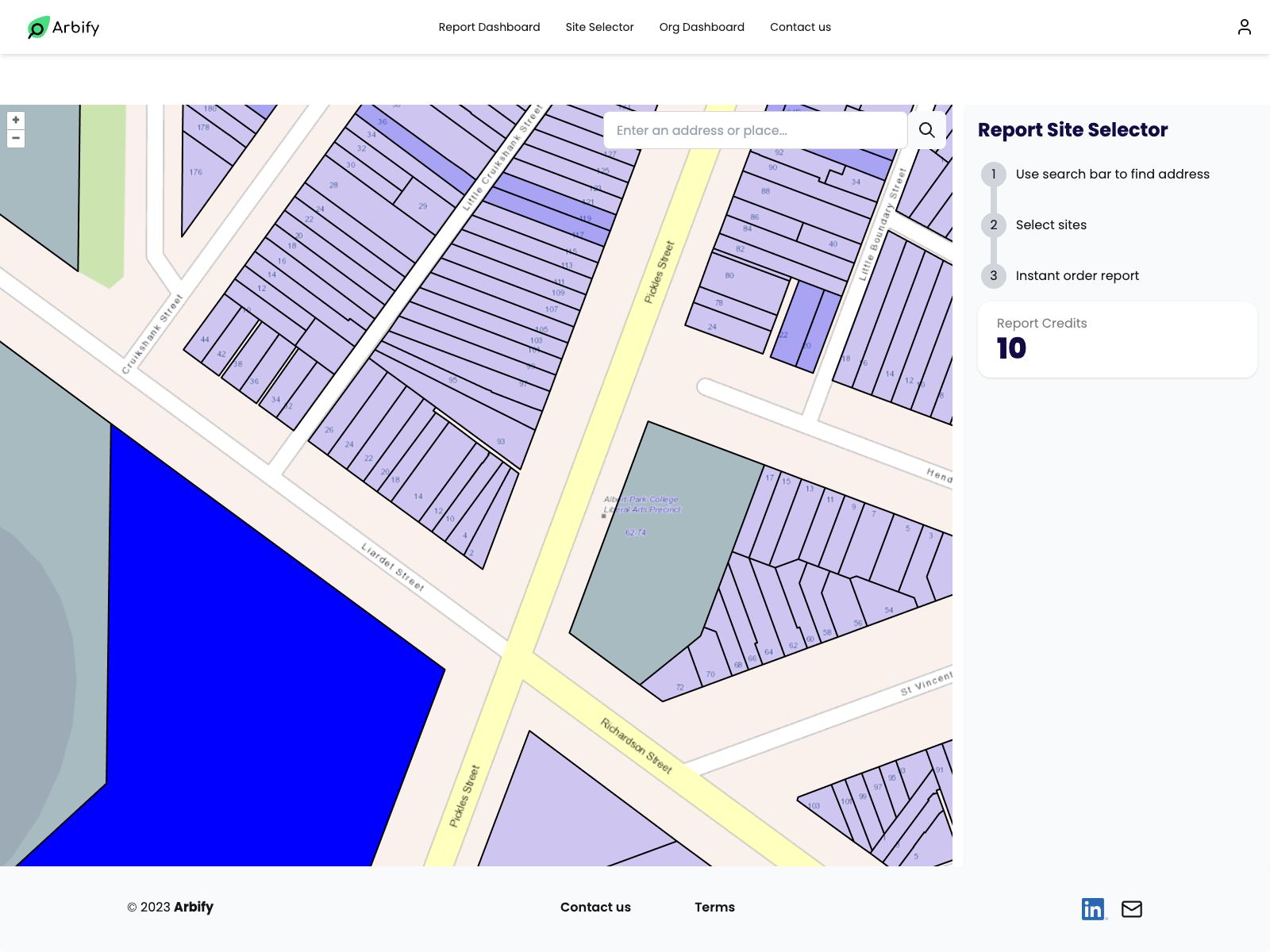This screenshot has height=952, width=1270.
Task: Open Arbify's LinkedIn page
Action: (1093, 908)
